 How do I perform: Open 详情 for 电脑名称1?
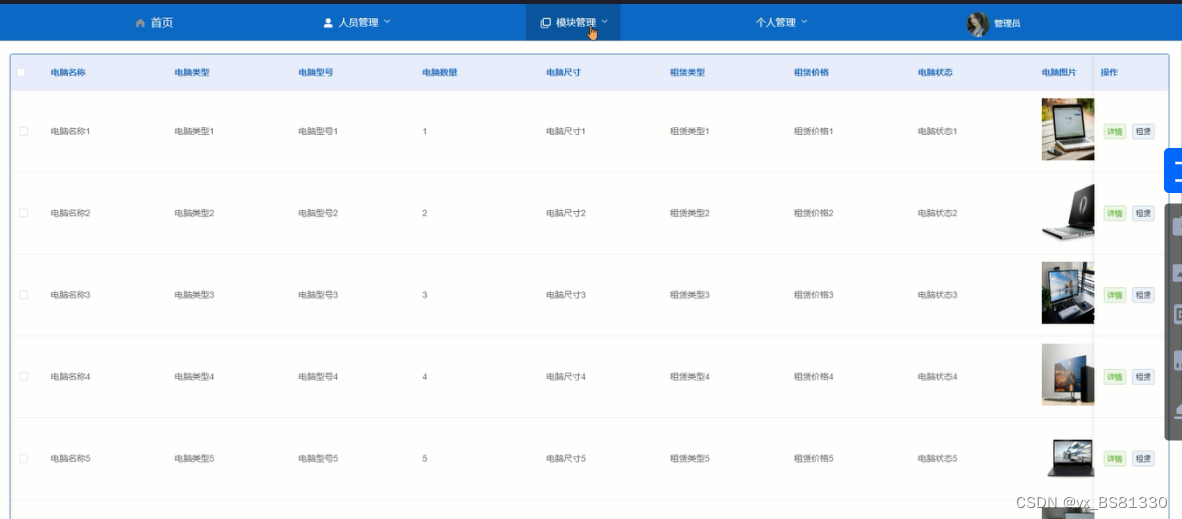tap(1114, 132)
